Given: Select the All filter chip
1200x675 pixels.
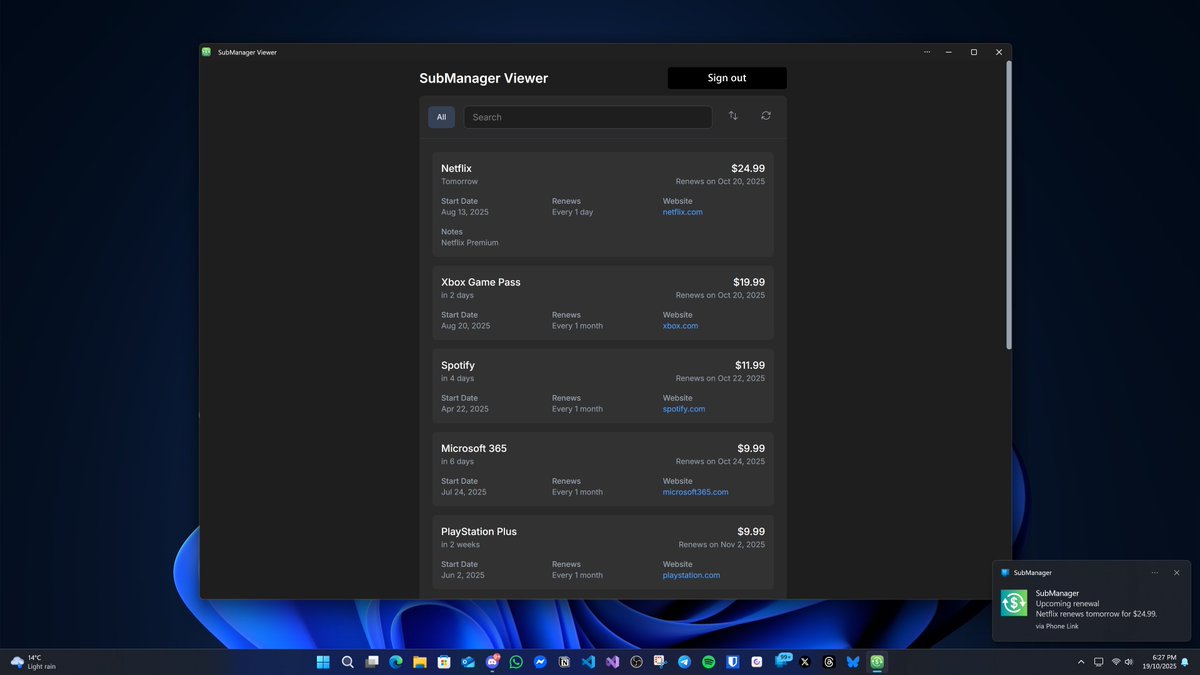Looking at the screenshot, I should click(441, 117).
